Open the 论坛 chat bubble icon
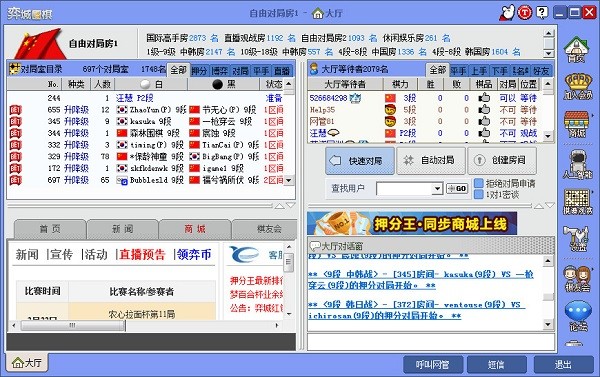Screen dimensions: 600x377 578,316
